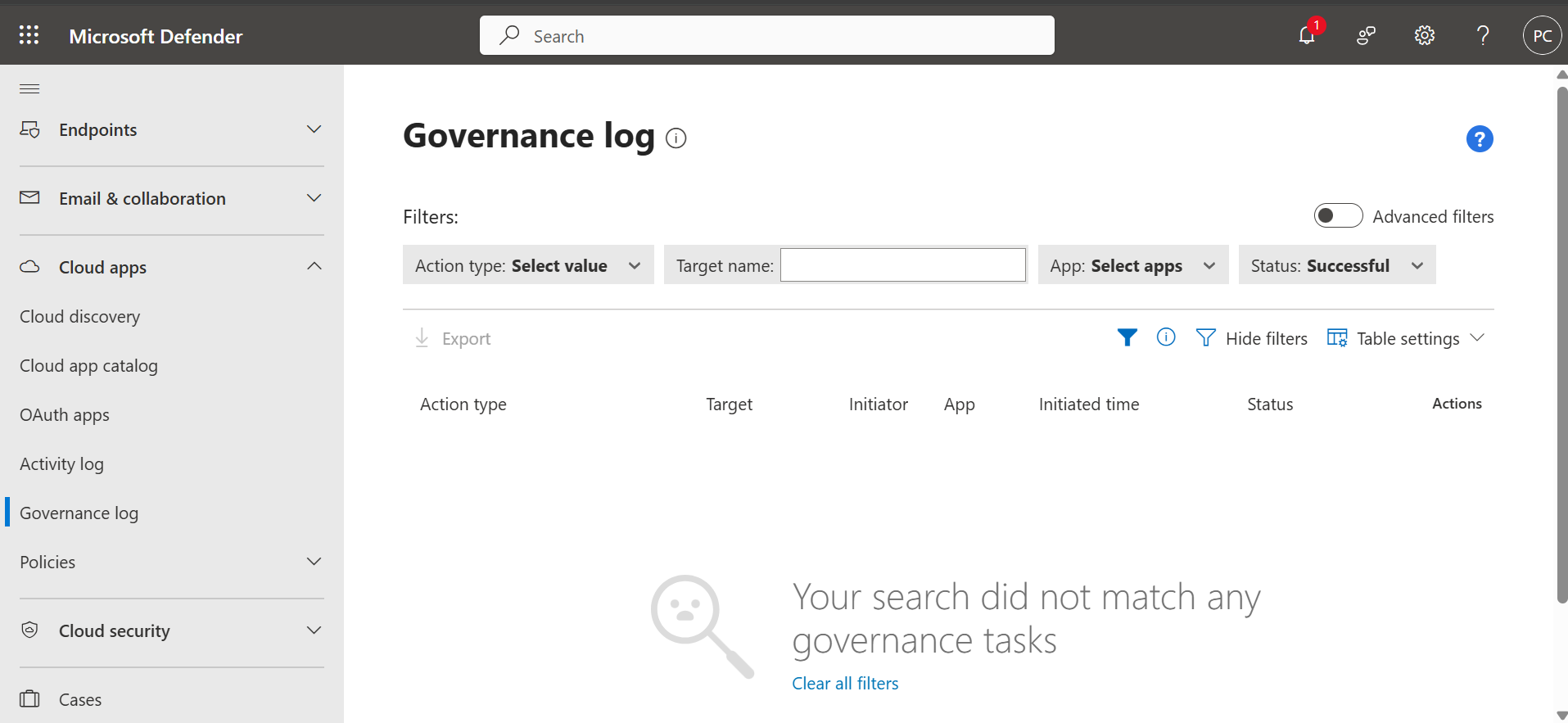The height and width of the screenshot is (723, 1568).
Task: Open the Table settings dropdown arrow
Action: (1477, 337)
